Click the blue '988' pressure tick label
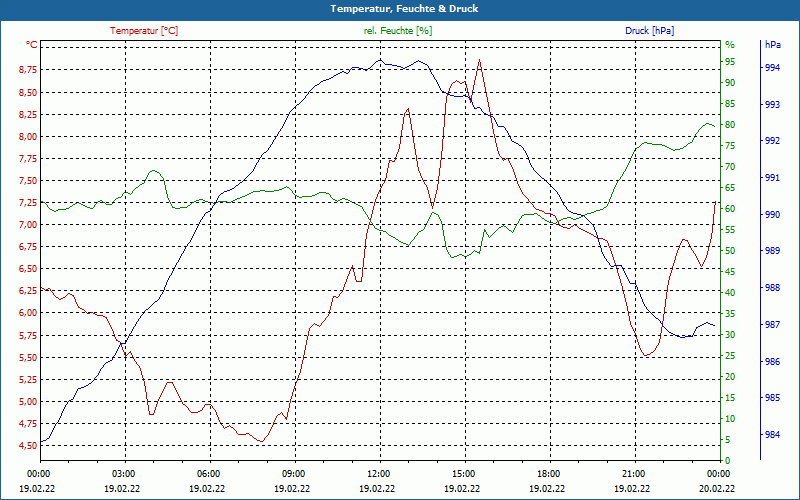 pyautogui.click(x=772, y=288)
